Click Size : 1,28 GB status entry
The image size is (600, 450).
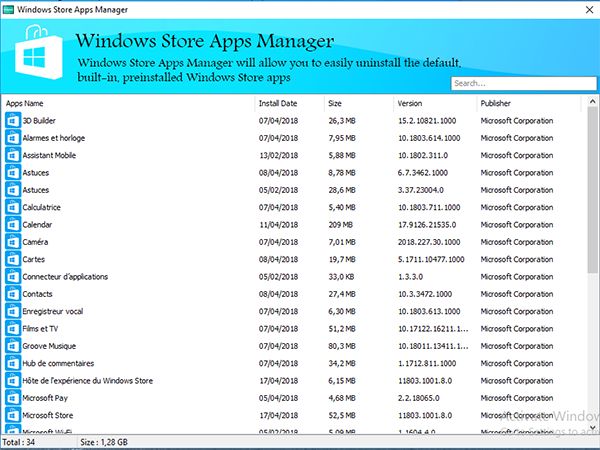point(104,442)
